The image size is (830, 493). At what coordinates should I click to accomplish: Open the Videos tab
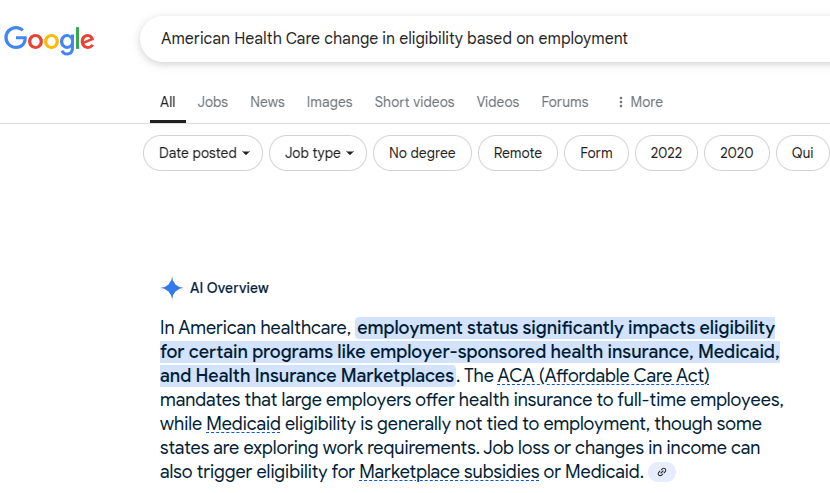(498, 102)
